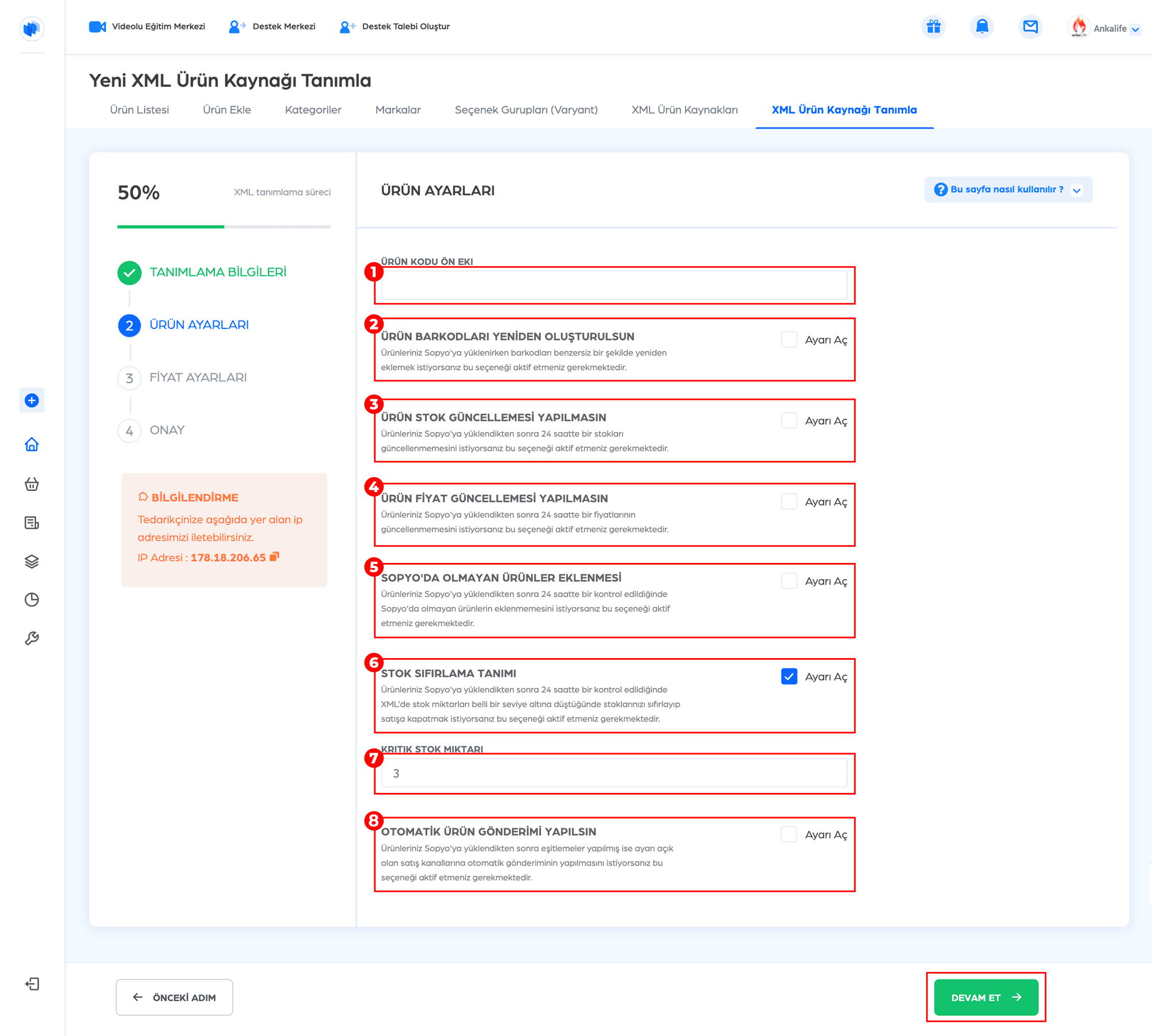
Task: Switch to Ürün Listesi tab
Action: pos(139,109)
